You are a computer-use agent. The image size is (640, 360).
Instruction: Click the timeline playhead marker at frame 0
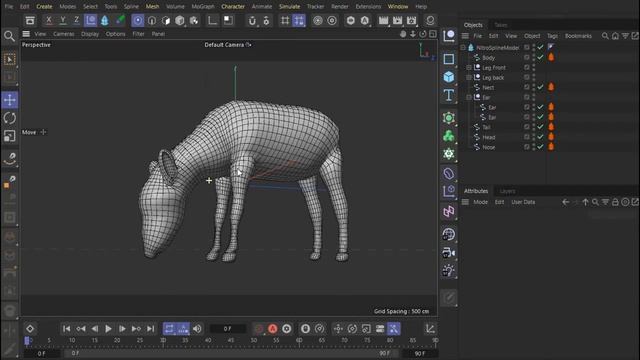tap(27, 340)
